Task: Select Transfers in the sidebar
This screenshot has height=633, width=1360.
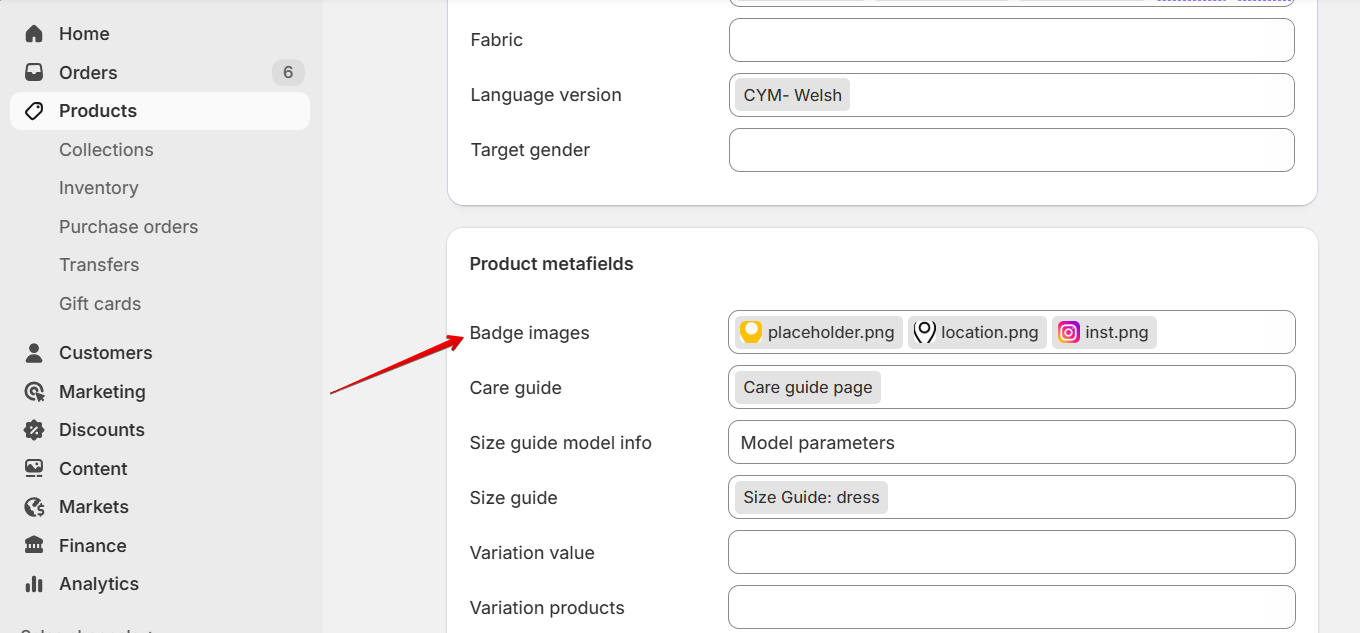Action: coord(99,265)
